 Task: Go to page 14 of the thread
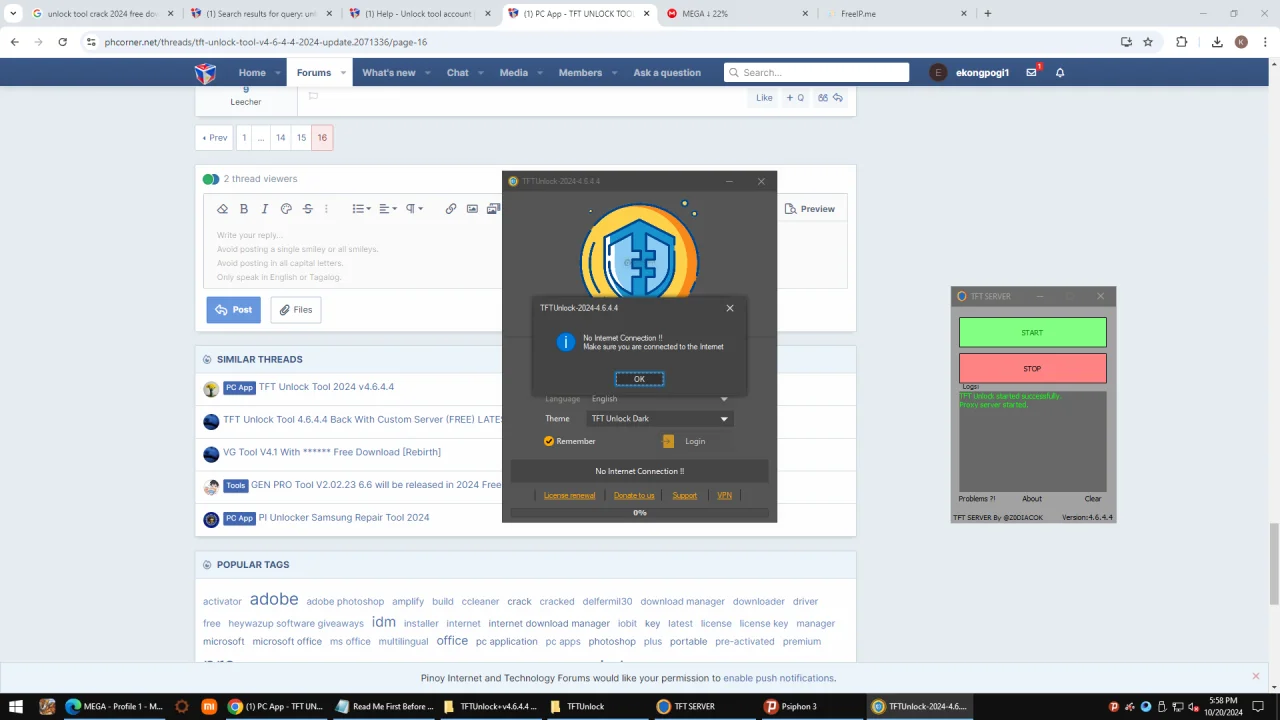click(281, 138)
